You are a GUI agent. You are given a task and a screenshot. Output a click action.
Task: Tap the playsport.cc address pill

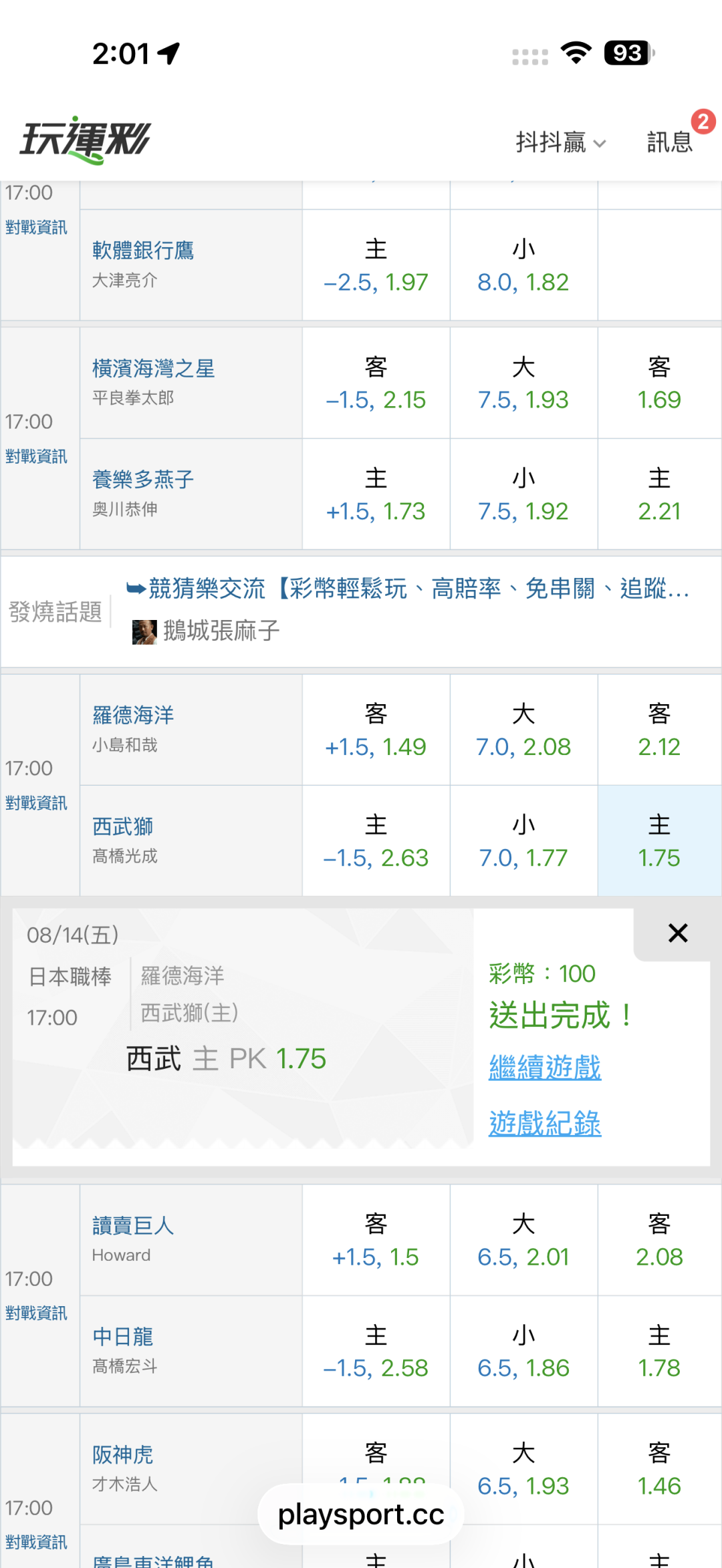(x=361, y=1514)
